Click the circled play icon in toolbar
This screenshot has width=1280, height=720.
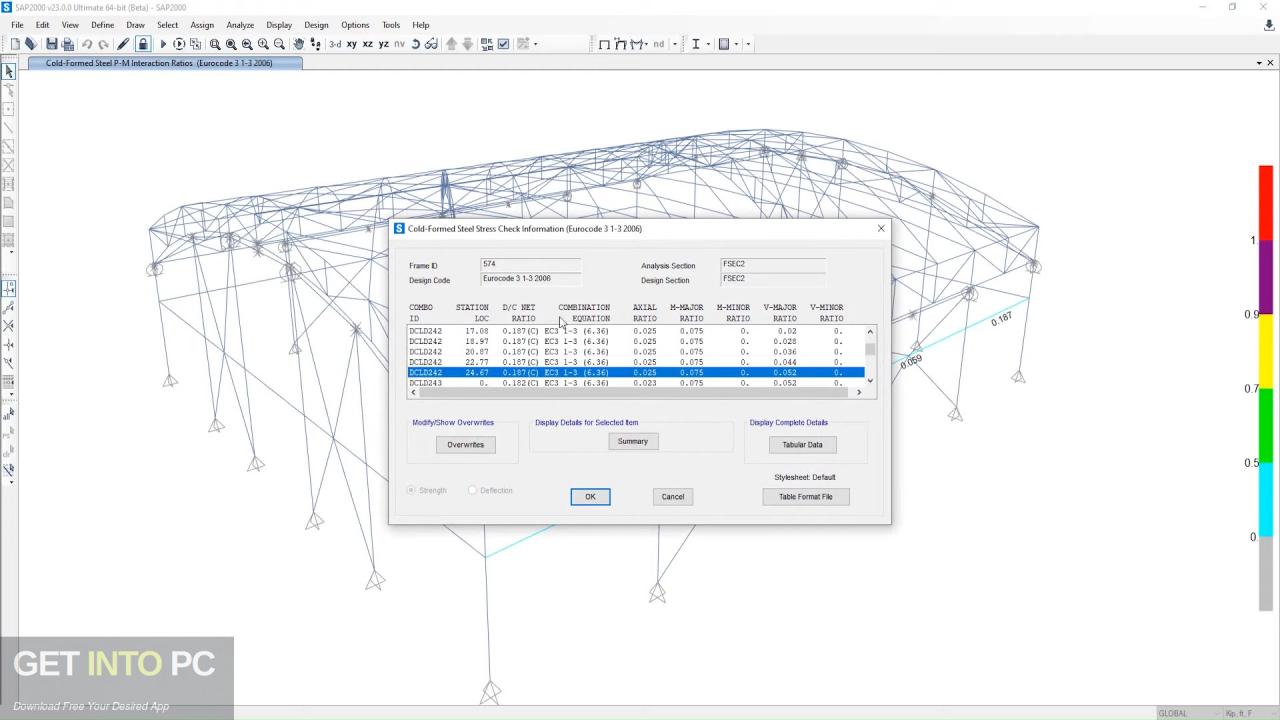coord(179,44)
